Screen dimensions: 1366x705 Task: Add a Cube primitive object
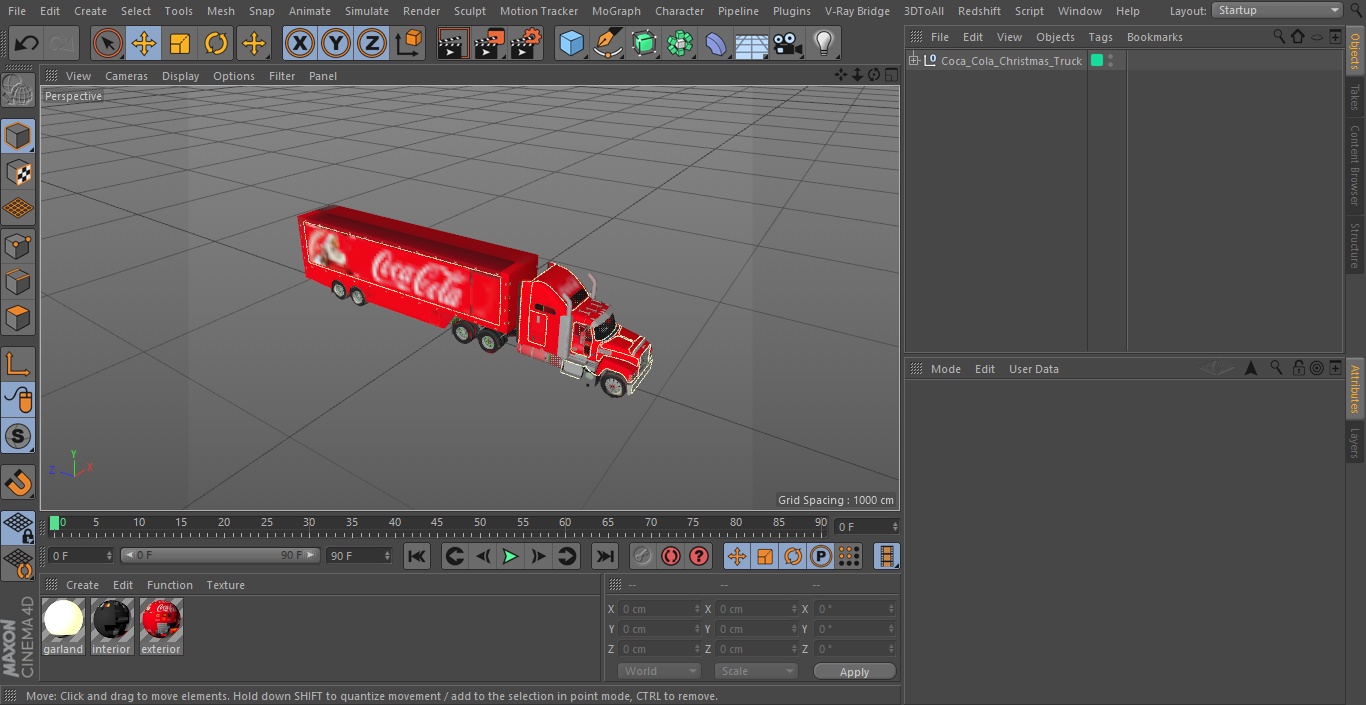[x=571, y=43]
